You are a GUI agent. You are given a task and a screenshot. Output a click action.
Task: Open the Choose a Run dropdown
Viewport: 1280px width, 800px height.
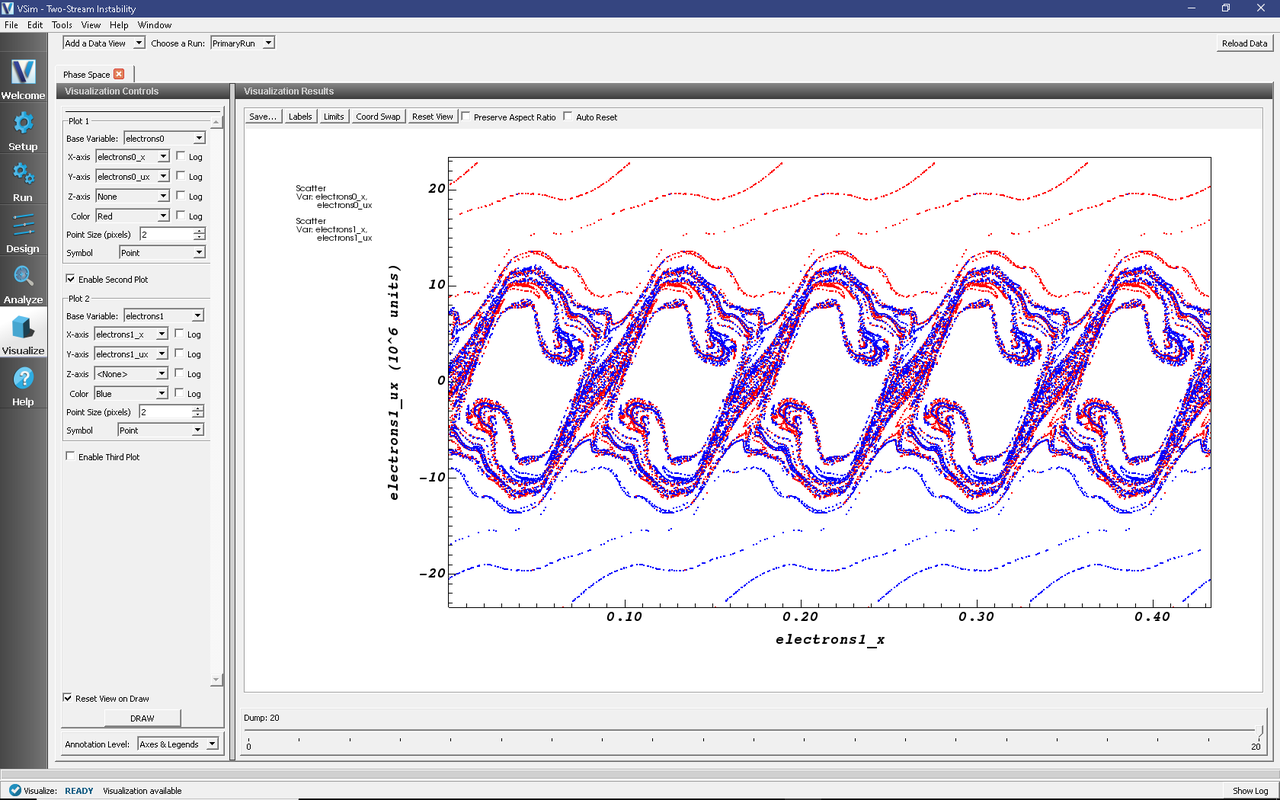[242, 43]
